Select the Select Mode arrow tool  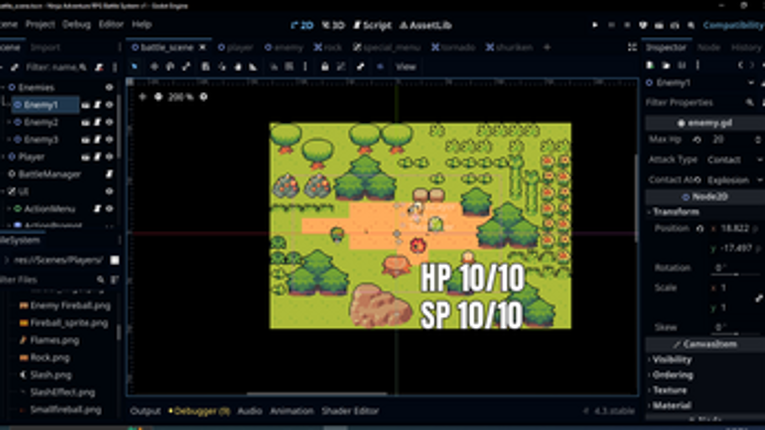tap(135, 67)
